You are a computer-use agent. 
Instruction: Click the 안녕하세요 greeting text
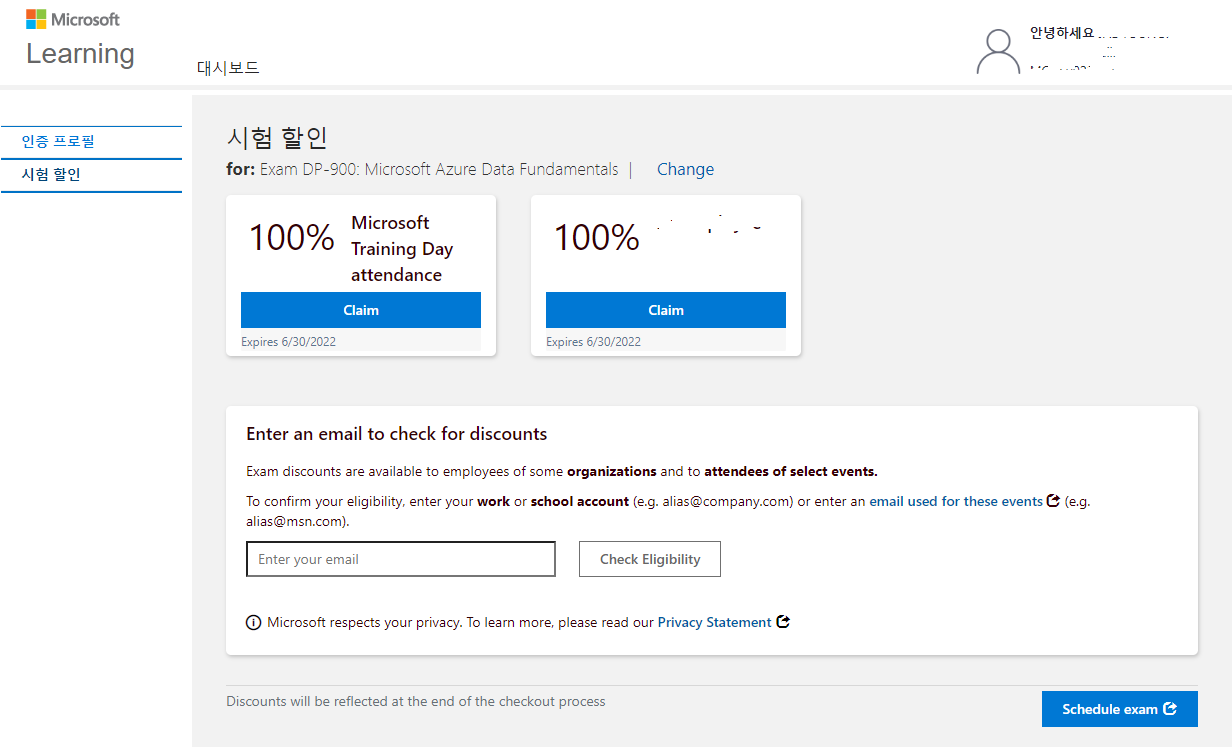1062,33
